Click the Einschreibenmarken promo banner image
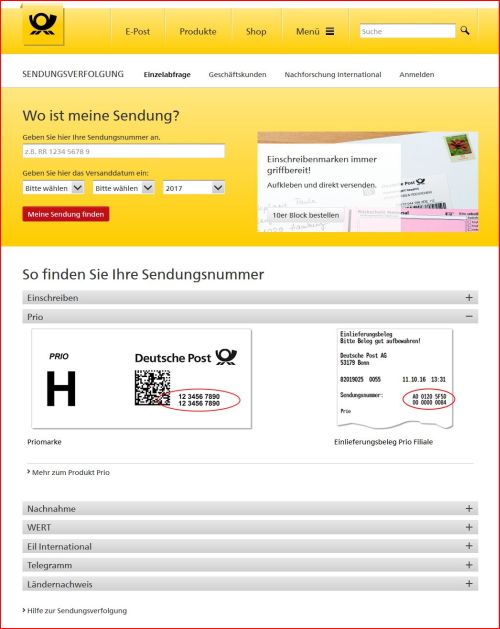 368,182
